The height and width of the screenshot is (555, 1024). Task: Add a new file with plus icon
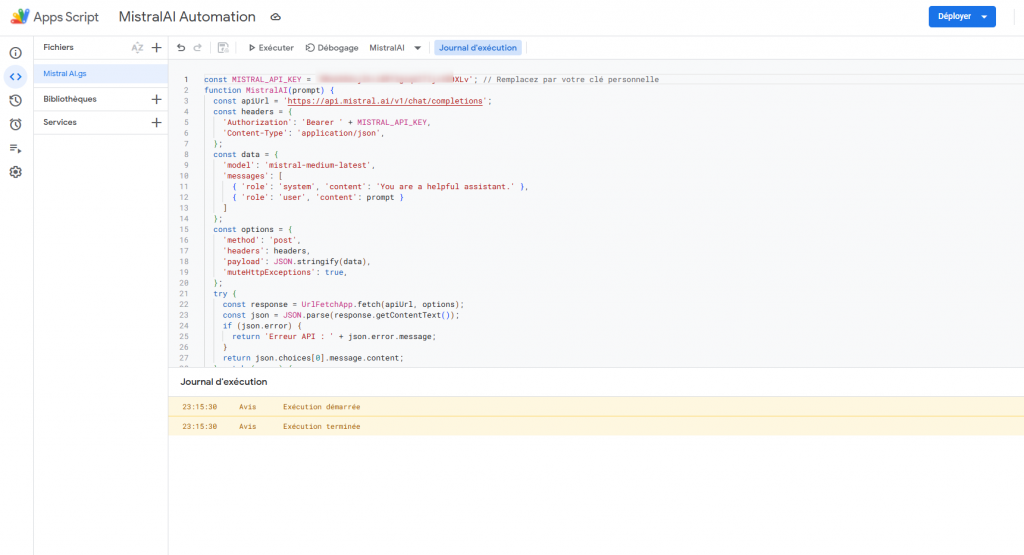tap(156, 47)
